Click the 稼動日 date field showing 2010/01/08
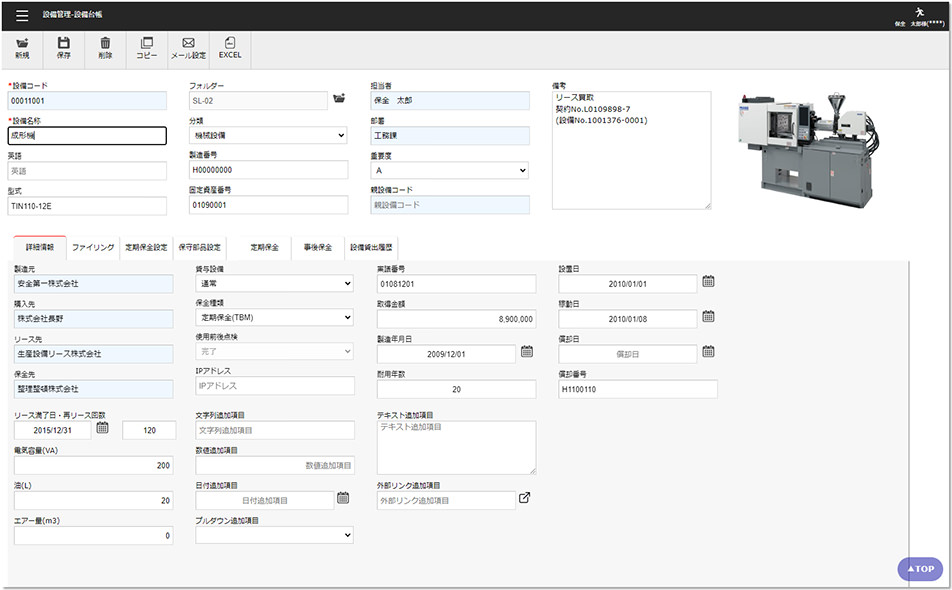Image resolution: width=952 pixels, height=590 pixels. (x=628, y=319)
